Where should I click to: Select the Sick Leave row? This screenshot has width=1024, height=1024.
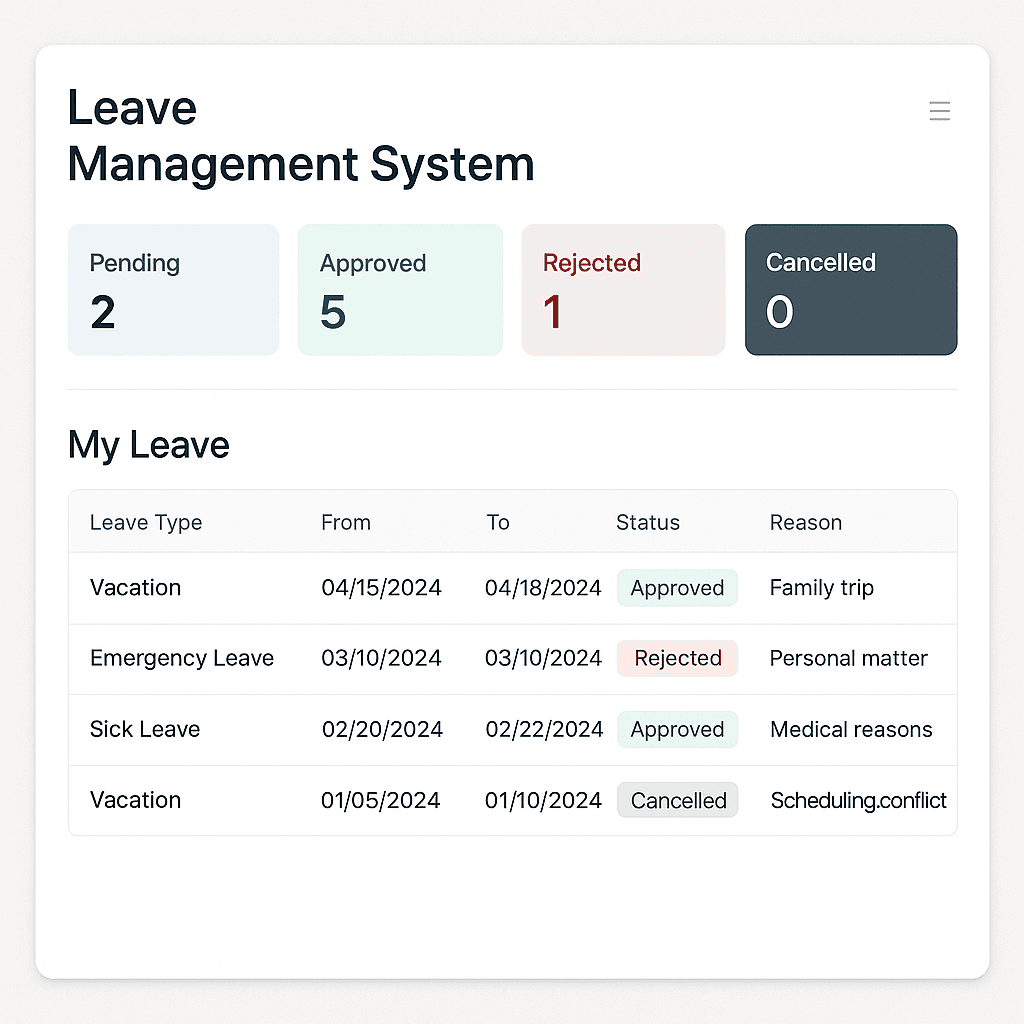[145, 730]
